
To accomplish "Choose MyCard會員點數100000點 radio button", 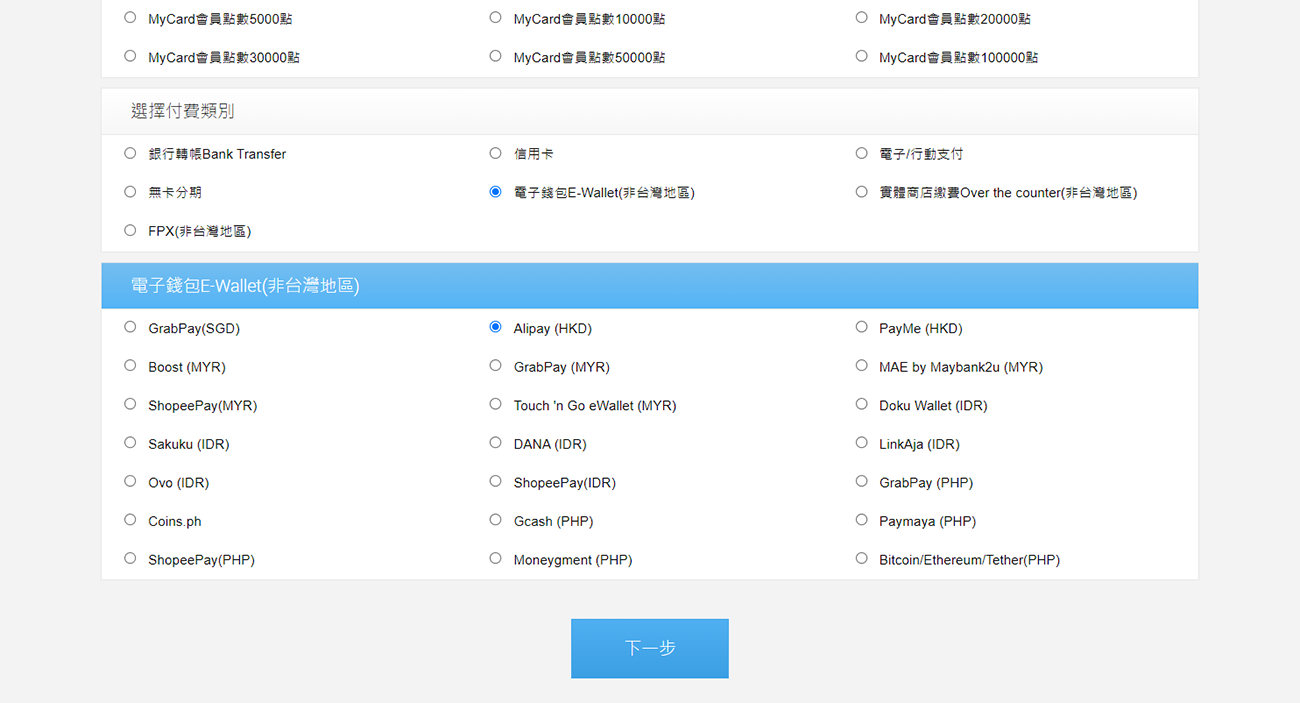I will click(861, 57).
